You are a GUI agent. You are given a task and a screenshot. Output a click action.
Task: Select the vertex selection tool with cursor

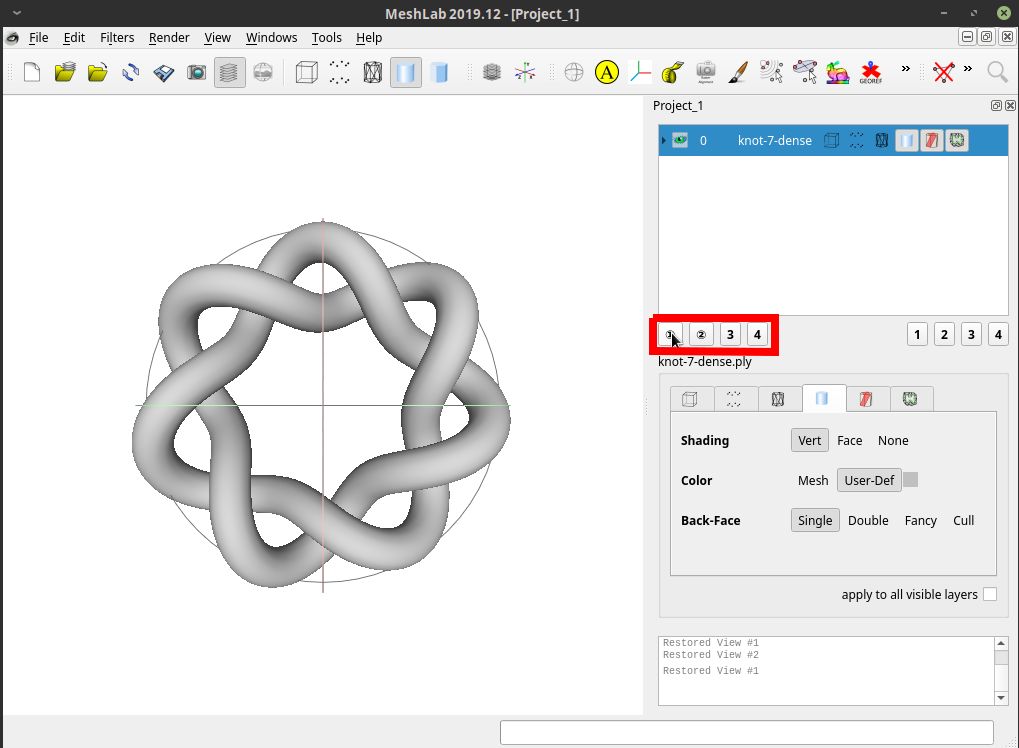coord(771,72)
